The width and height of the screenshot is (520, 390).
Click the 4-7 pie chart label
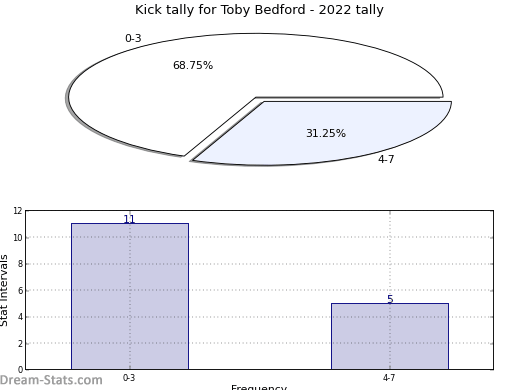[x=386, y=159]
